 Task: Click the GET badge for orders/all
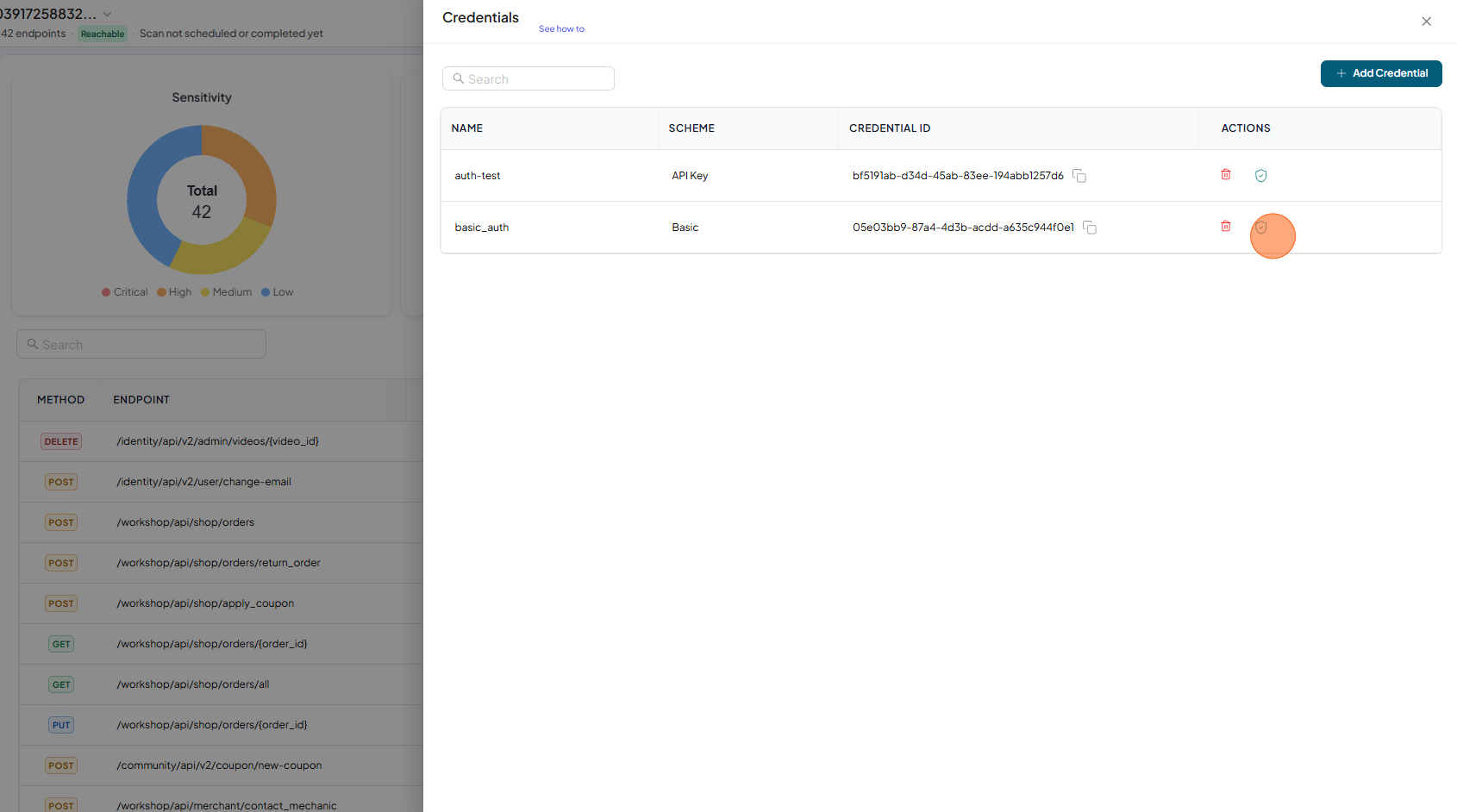(x=61, y=684)
